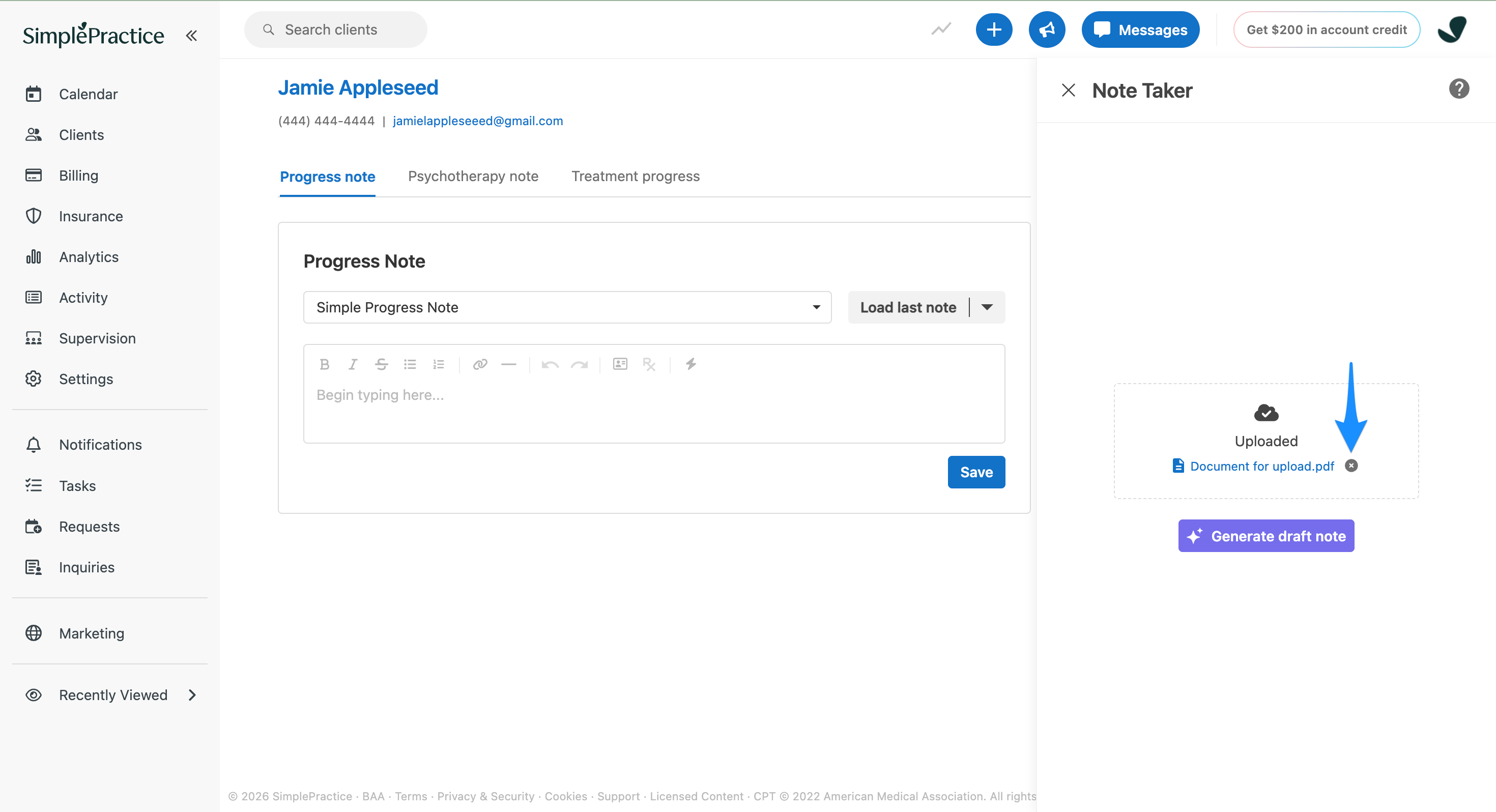This screenshot has height=812, width=1496.
Task: Click the blue plus create button
Action: point(994,30)
